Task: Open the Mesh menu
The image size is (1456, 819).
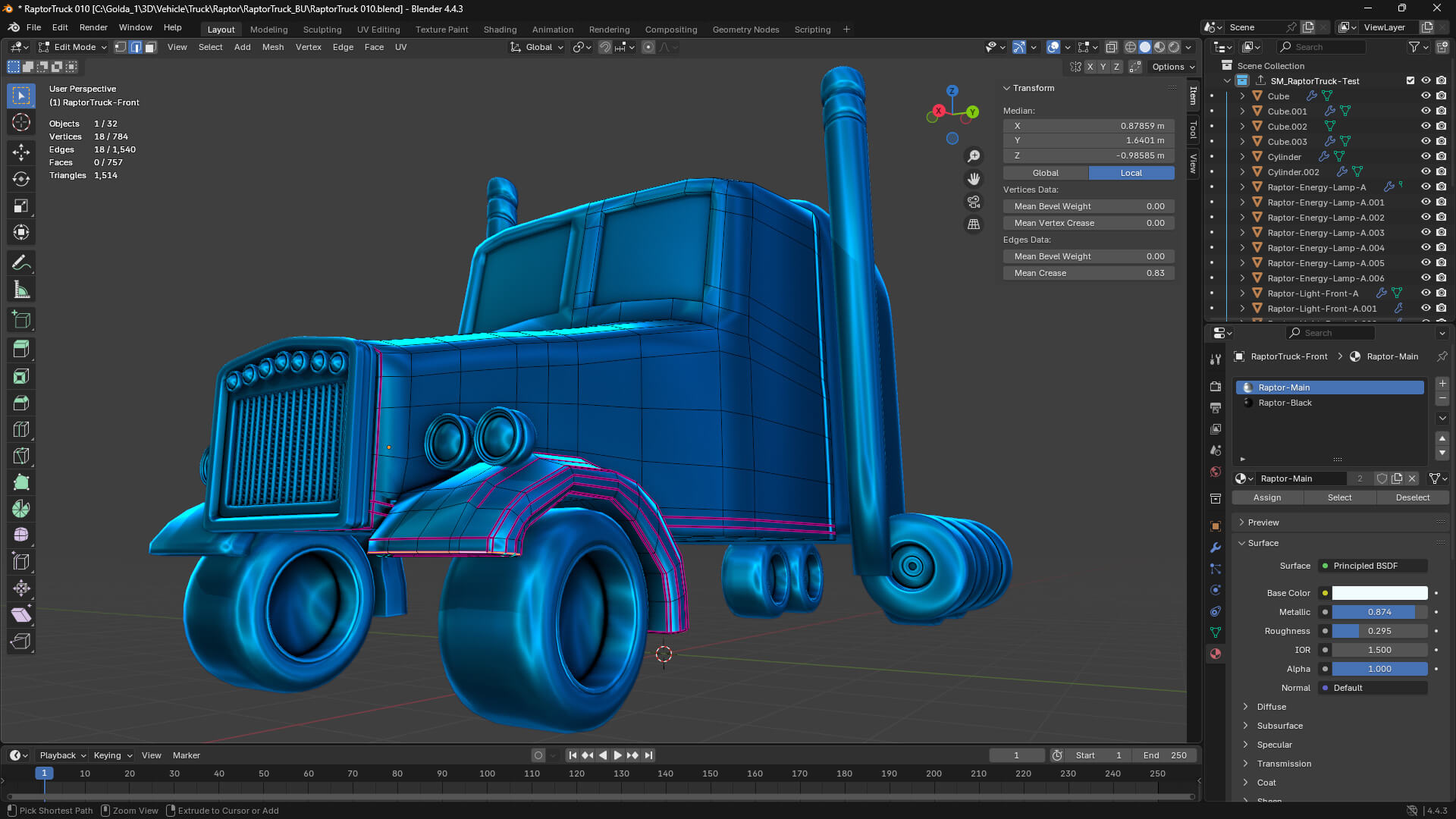Action: (272, 47)
